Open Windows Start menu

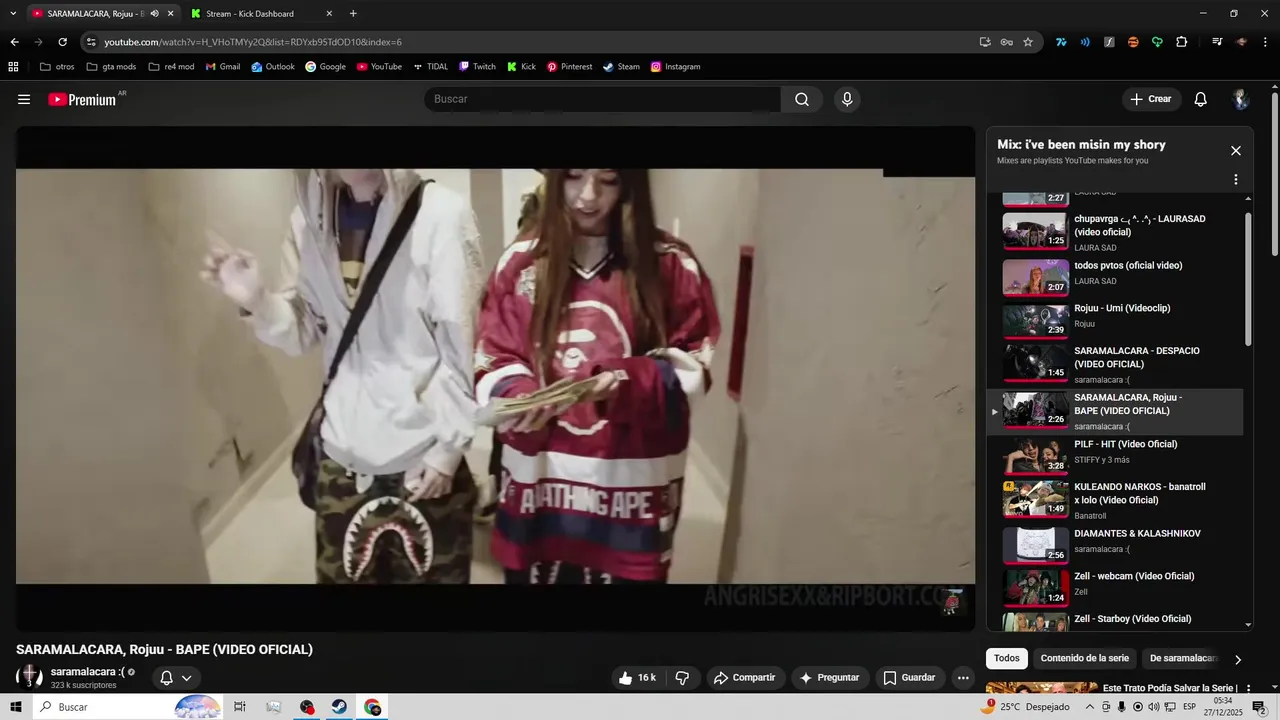point(16,707)
